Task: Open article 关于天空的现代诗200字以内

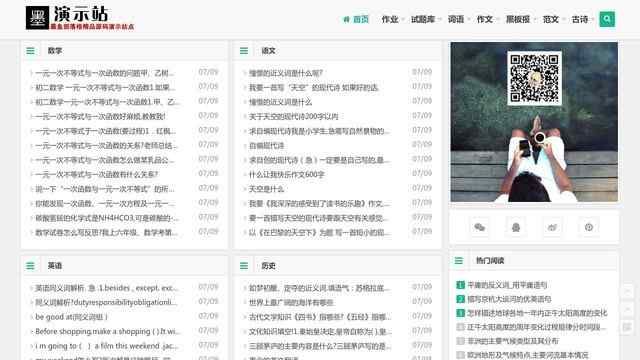Action: point(293,117)
